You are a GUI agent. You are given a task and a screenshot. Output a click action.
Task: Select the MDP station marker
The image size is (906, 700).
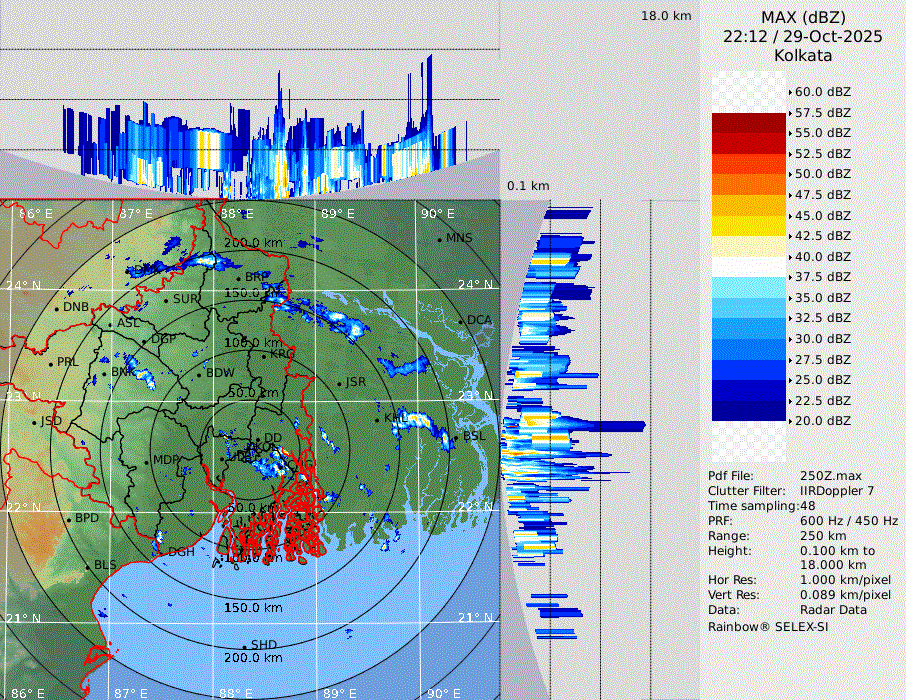pyautogui.click(x=147, y=461)
